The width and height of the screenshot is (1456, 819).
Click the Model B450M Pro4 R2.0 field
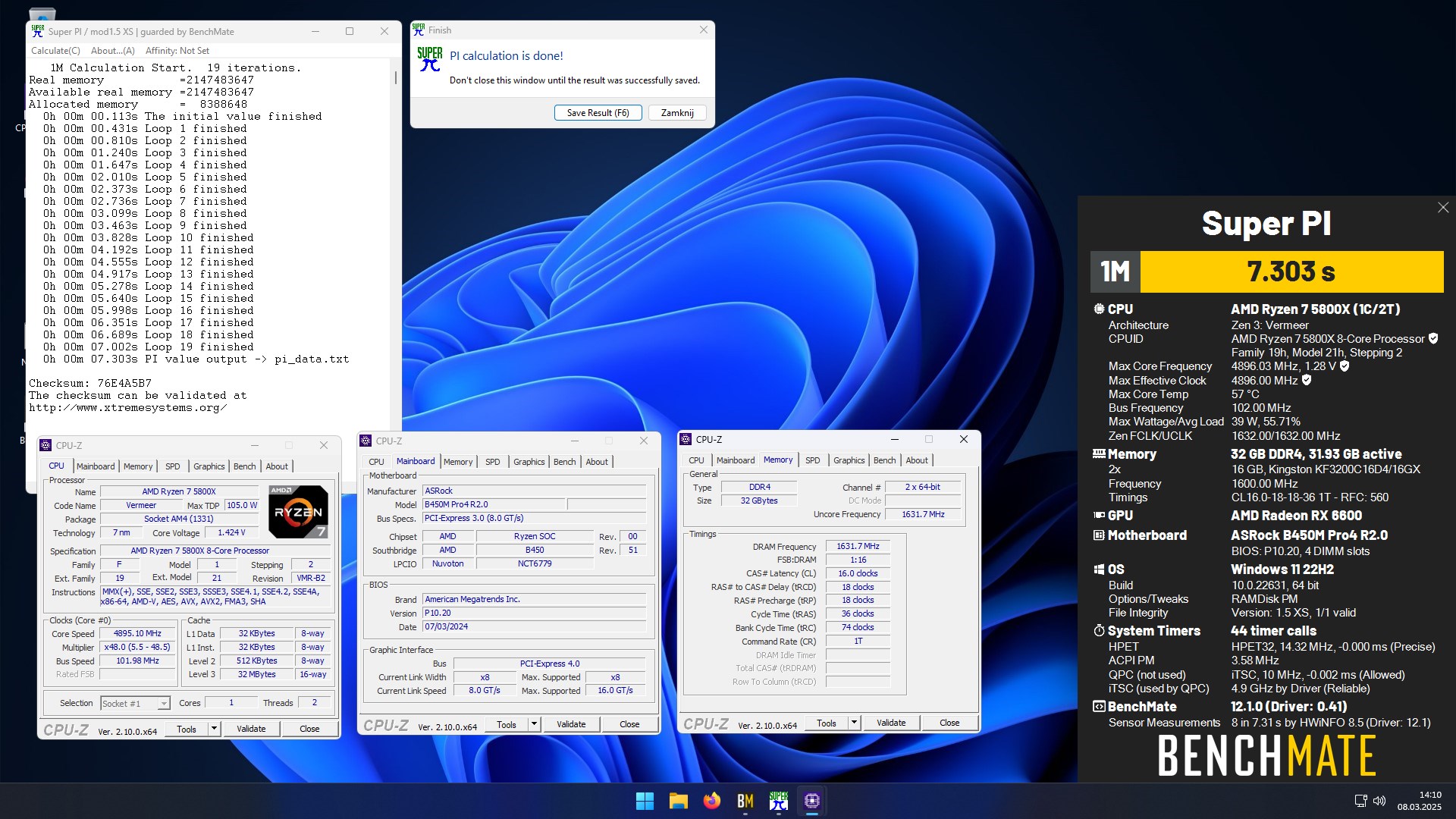494,505
